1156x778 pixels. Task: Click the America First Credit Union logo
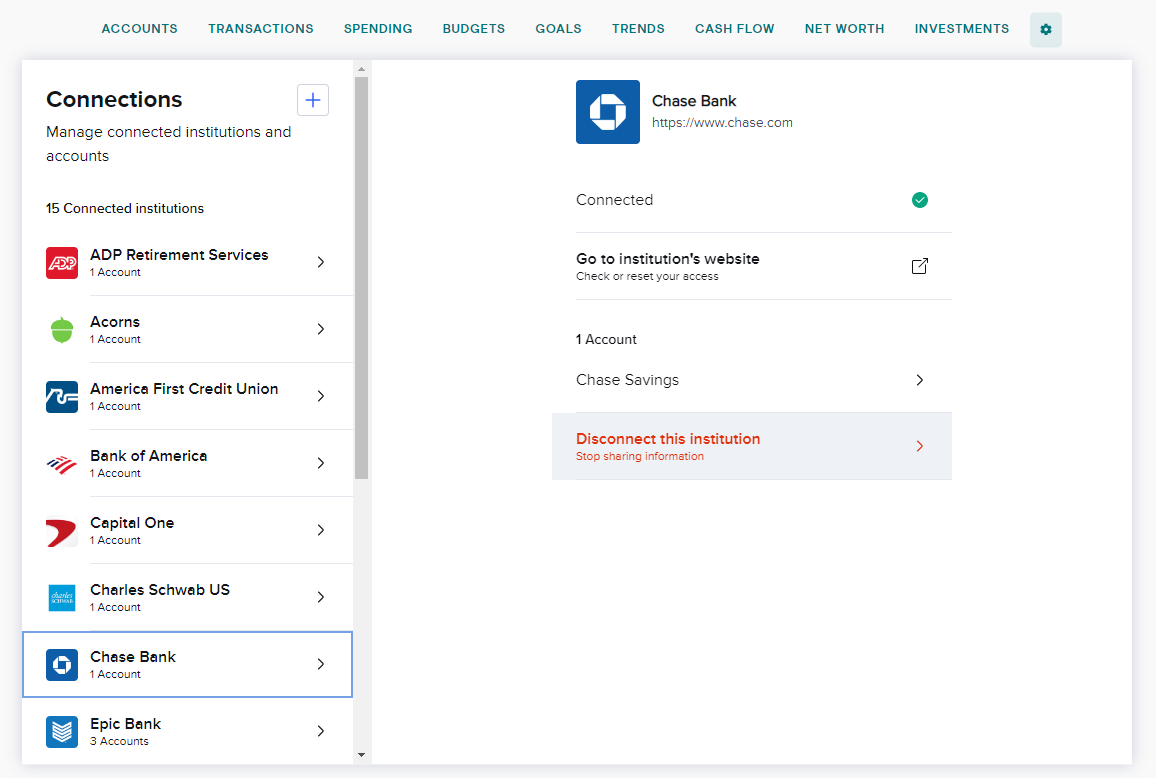pyautogui.click(x=62, y=397)
